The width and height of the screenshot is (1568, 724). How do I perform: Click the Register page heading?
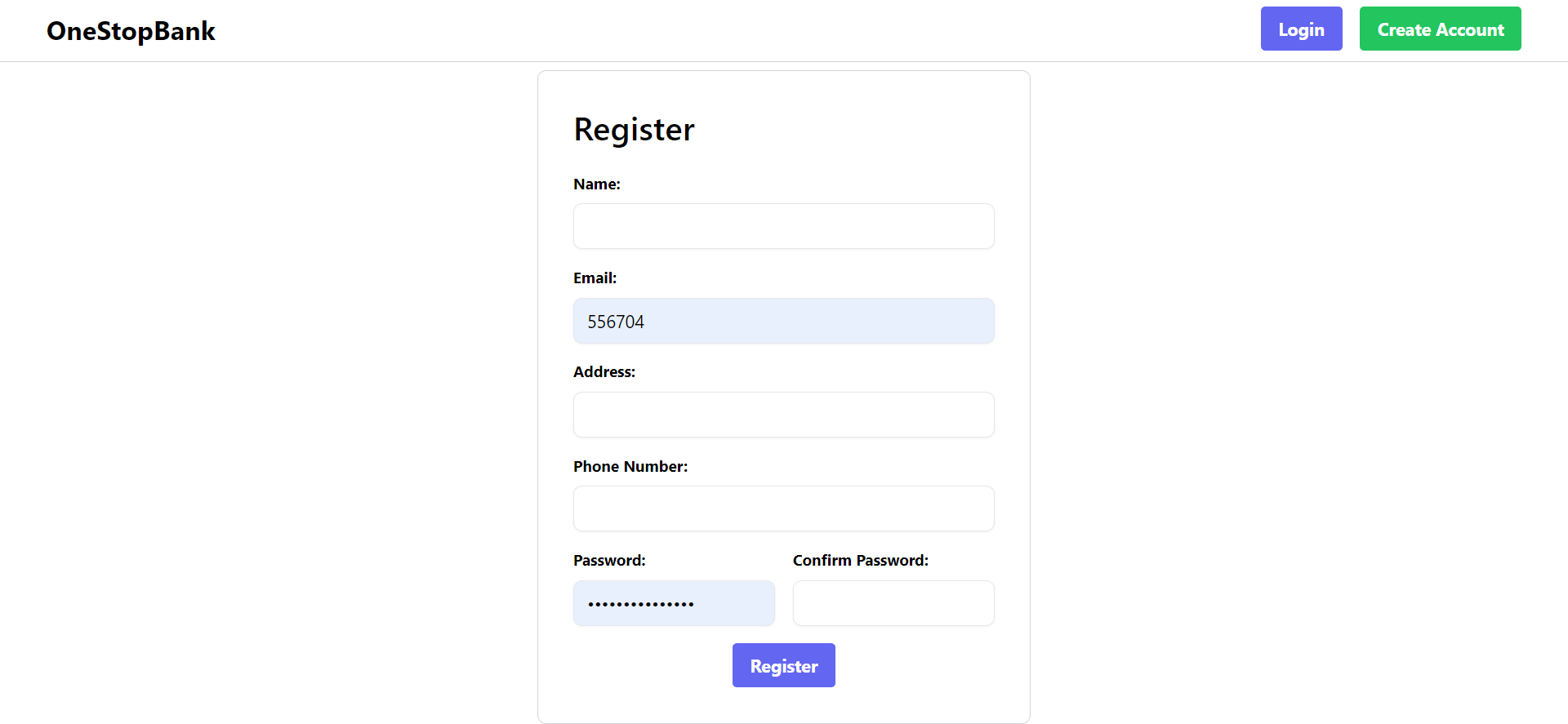coord(634,129)
